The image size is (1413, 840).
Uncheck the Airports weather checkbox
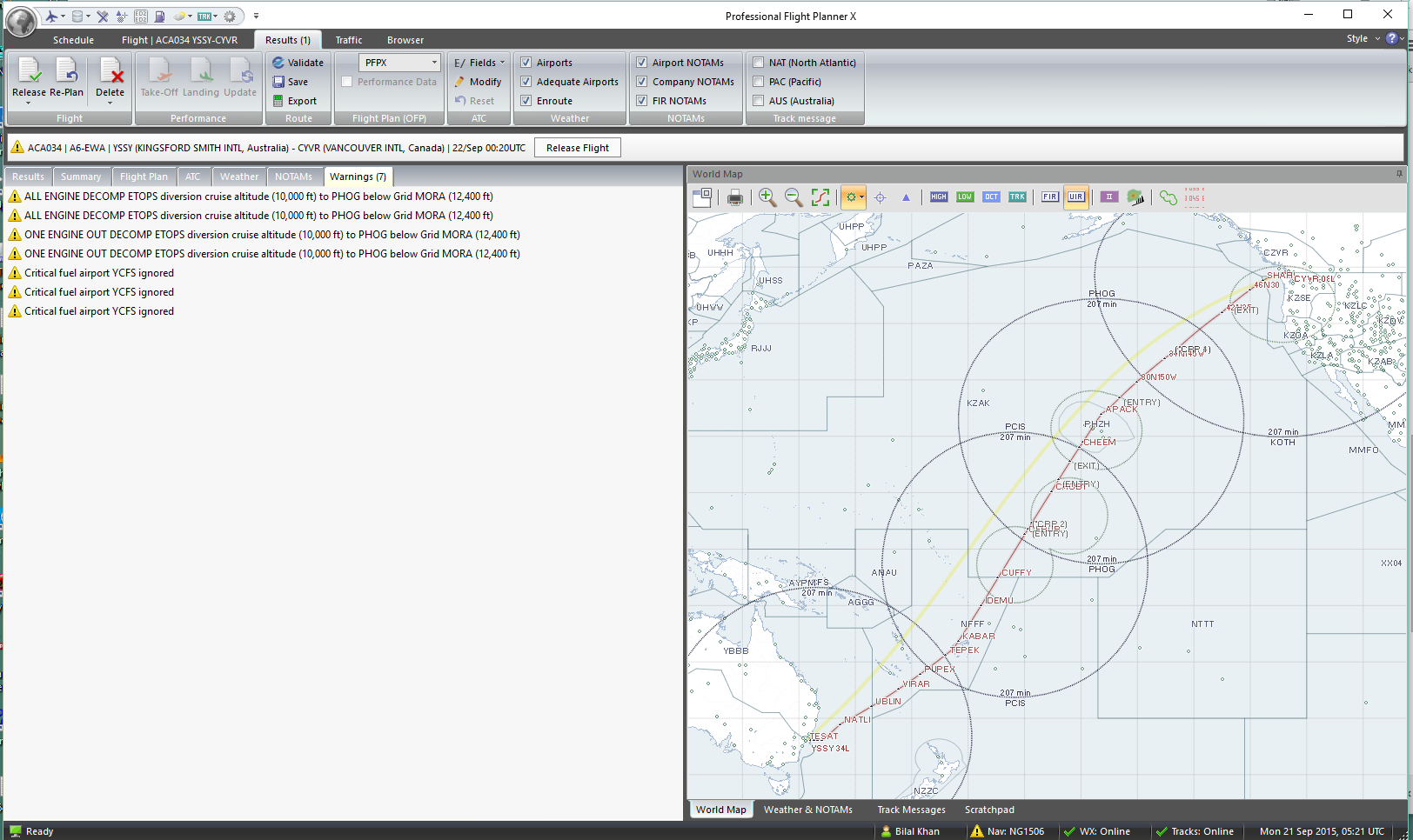526,63
